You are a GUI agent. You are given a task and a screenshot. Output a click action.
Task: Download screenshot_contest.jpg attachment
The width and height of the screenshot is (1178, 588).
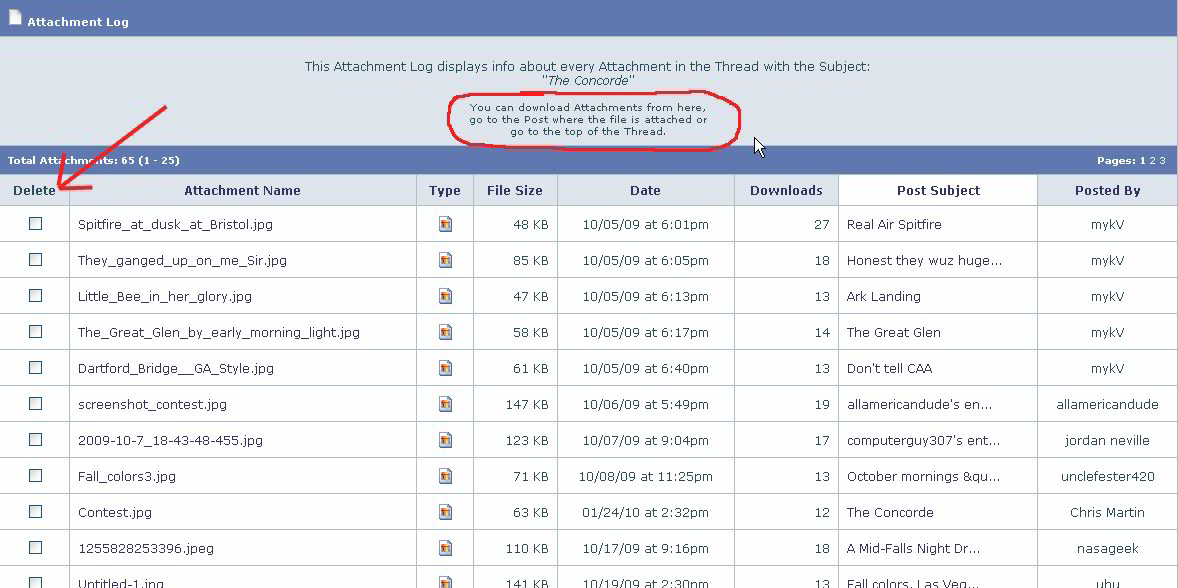152,405
